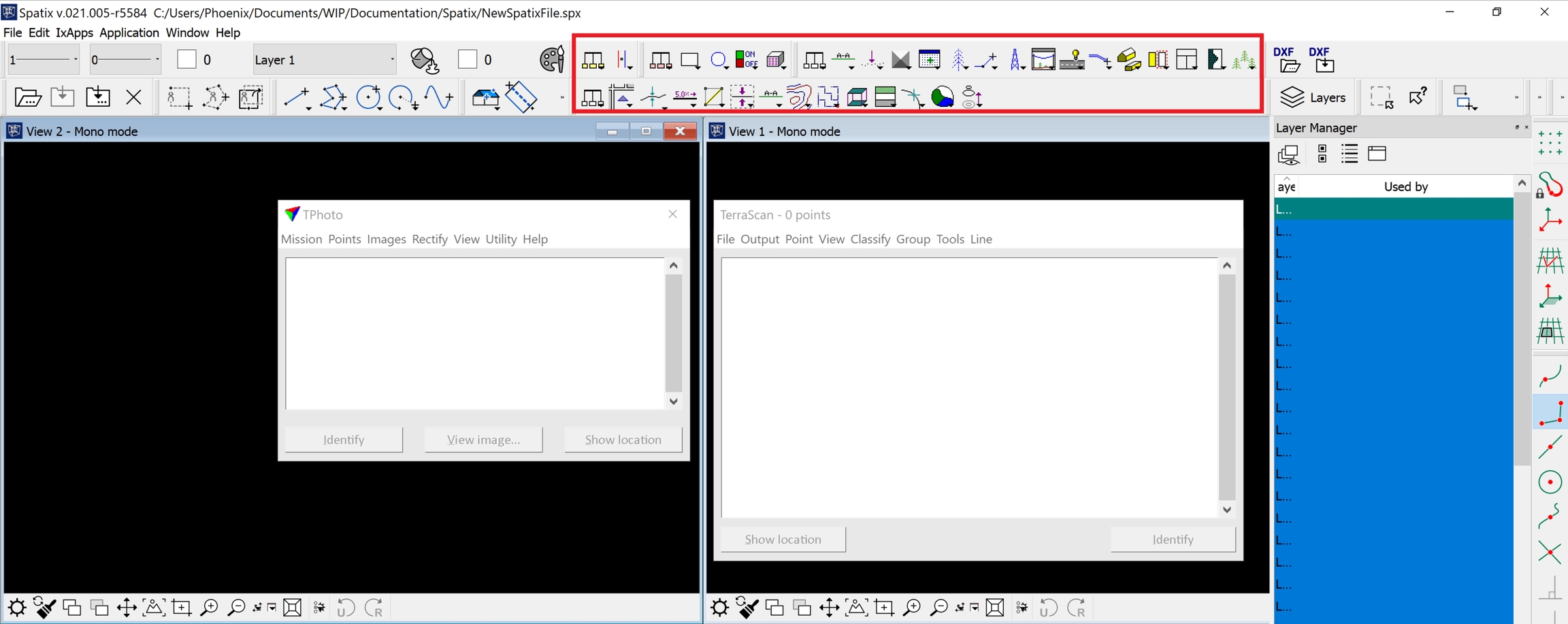
Task: Click the pan arrows icon in View 1
Action: pyautogui.click(x=829, y=608)
